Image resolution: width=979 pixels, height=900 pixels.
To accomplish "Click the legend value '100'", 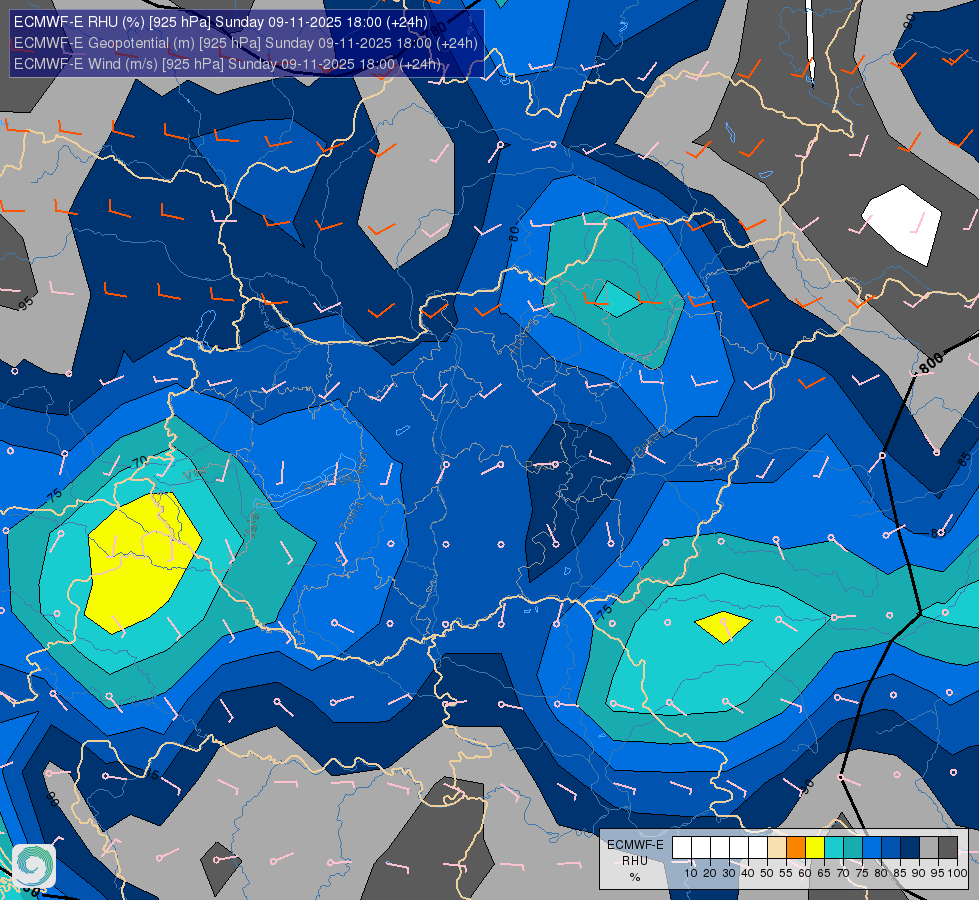I will coord(957,873).
